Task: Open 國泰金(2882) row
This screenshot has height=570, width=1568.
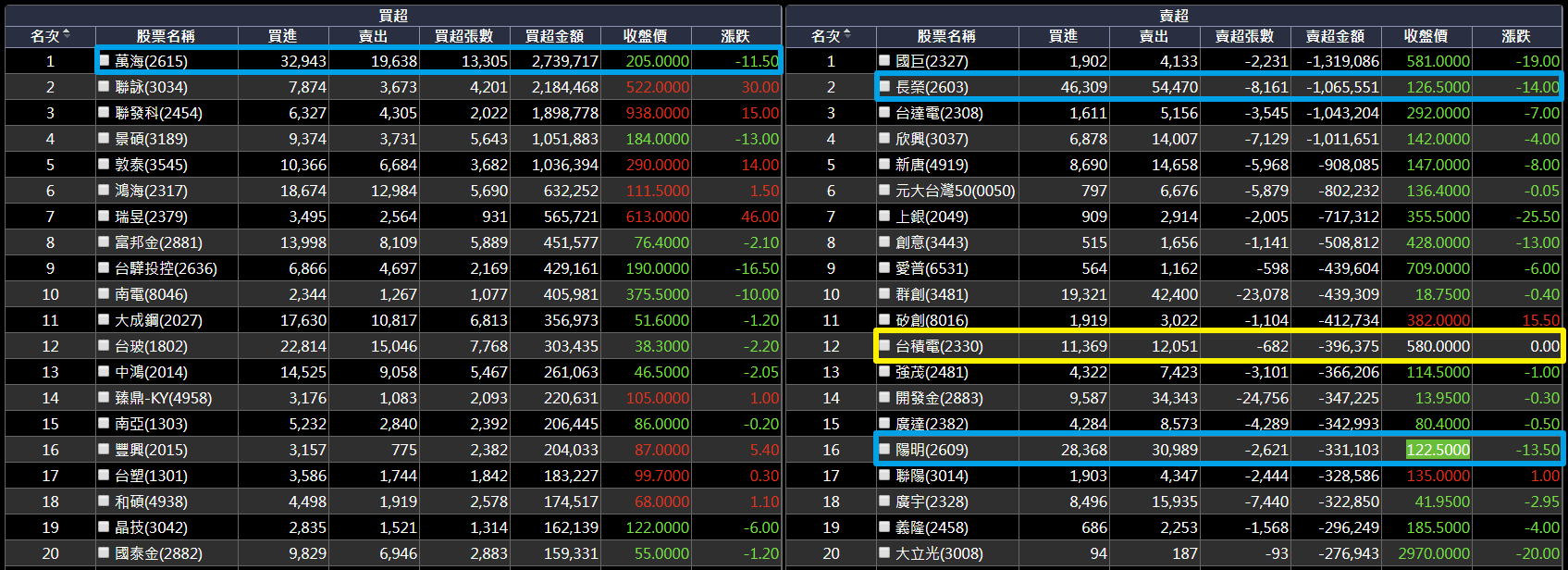Action: click(x=158, y=553)
